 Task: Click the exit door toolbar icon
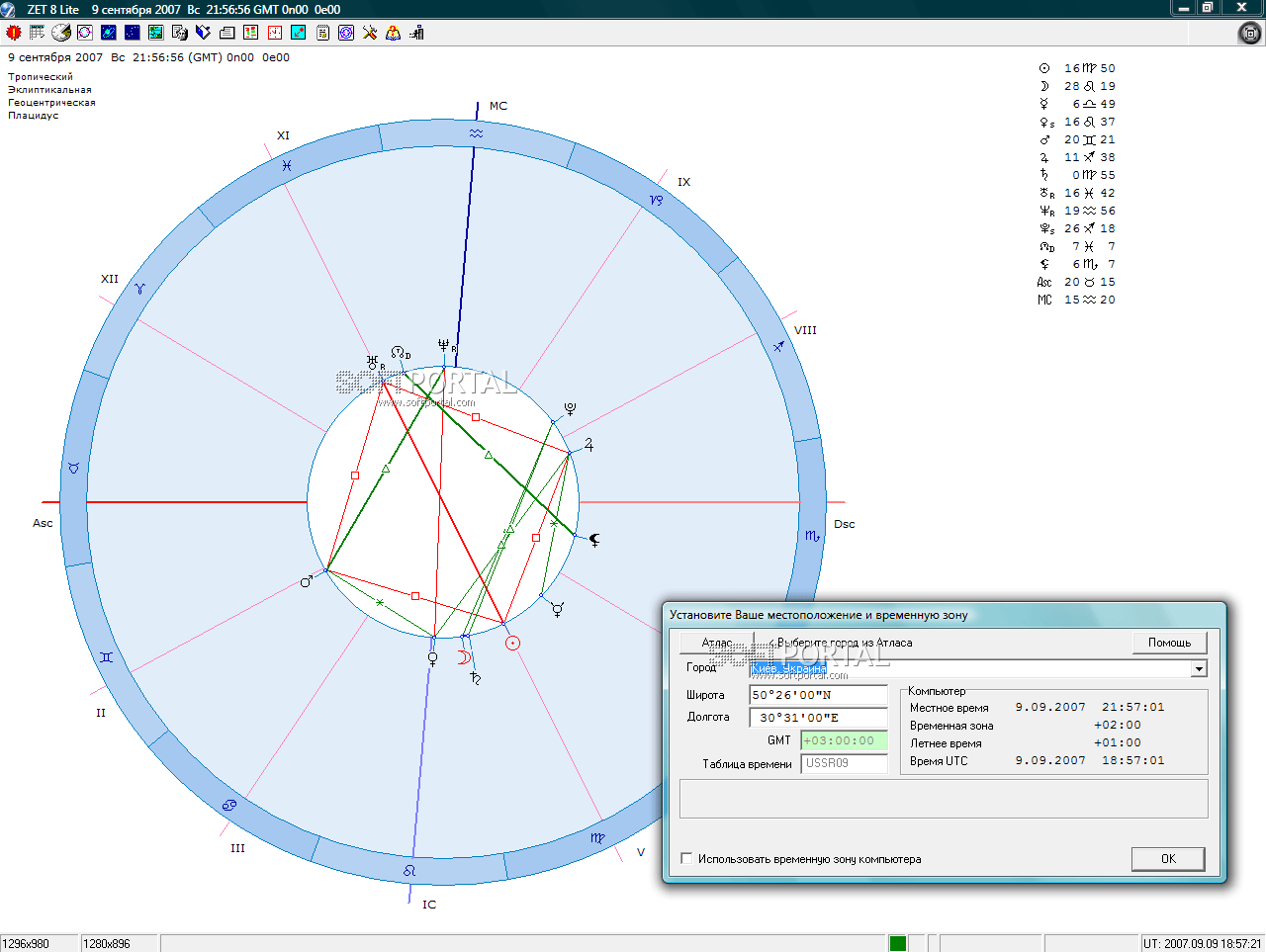417,33
